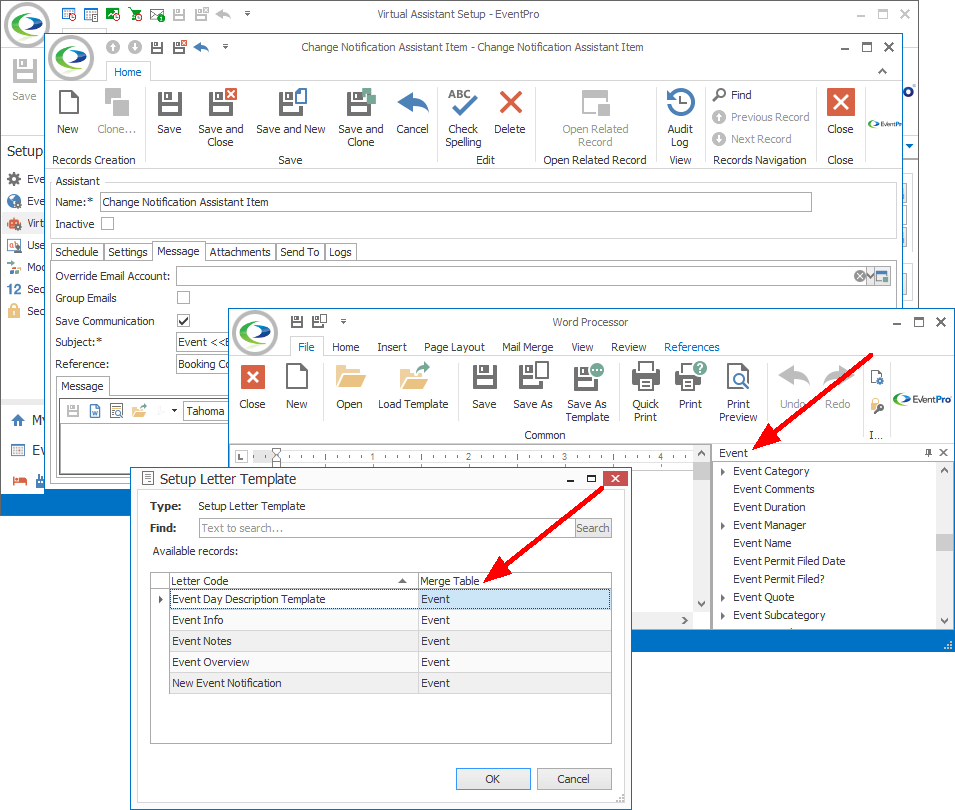955x810 pixels.
Task: Click the Merge Table column header
Action: (515, 581)
